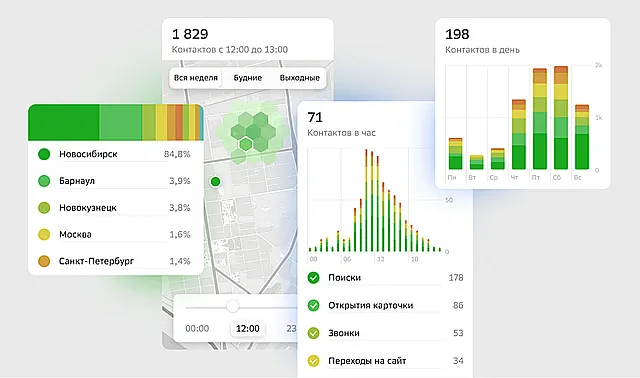Select the outlined hexagon on the map

point(245,144)
